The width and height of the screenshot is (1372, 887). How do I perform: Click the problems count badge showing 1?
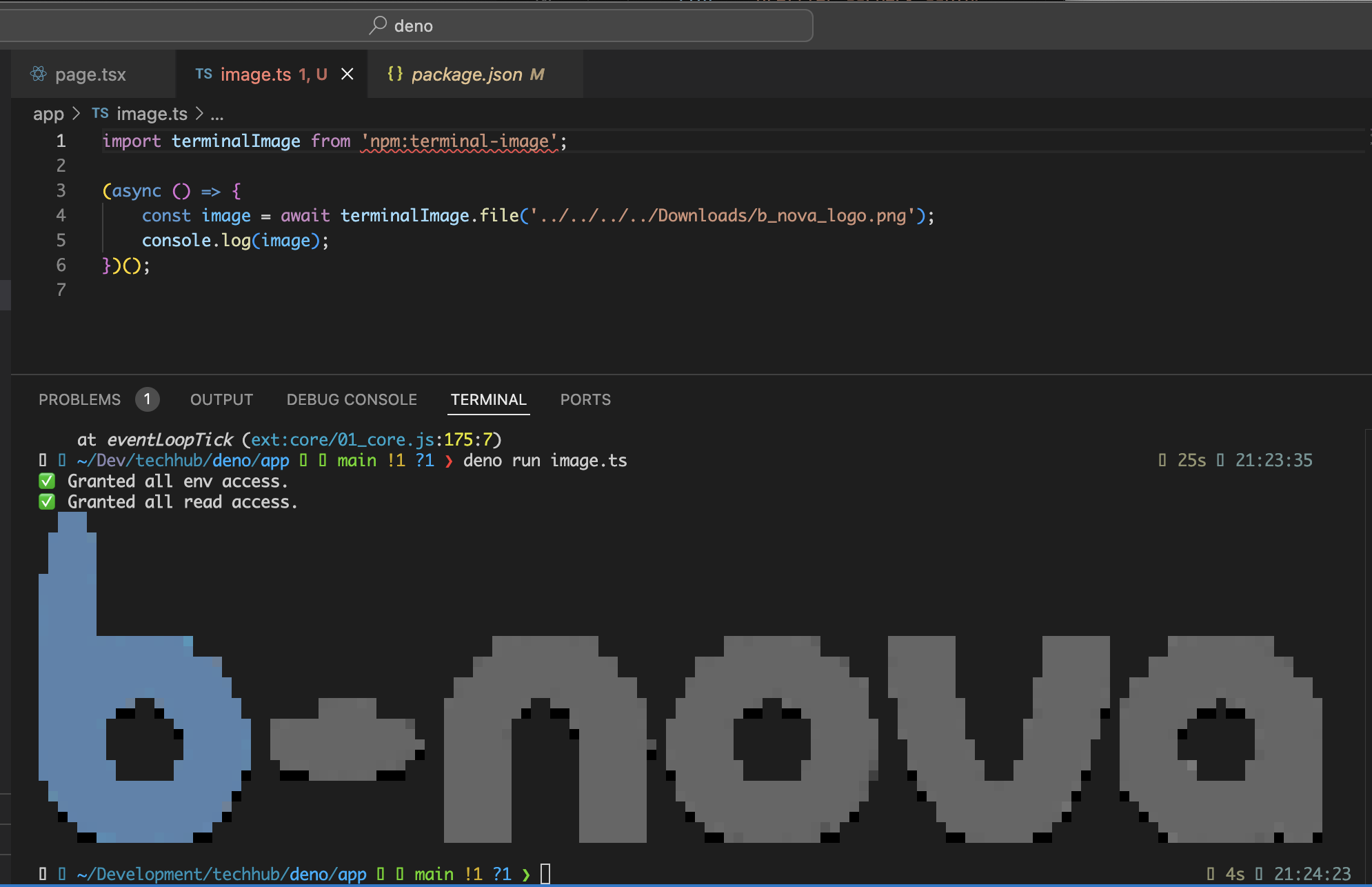147,399
